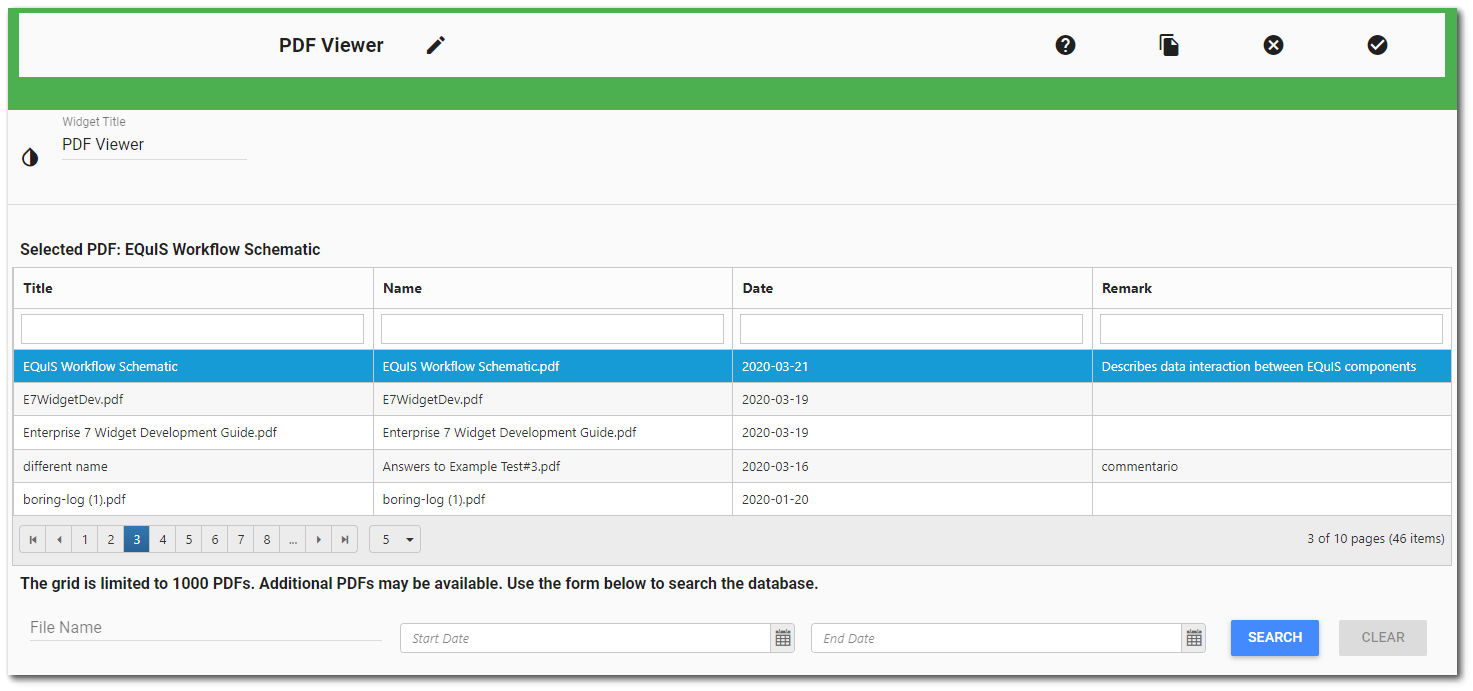Open the widget color contrast icon

click(30, 157)
